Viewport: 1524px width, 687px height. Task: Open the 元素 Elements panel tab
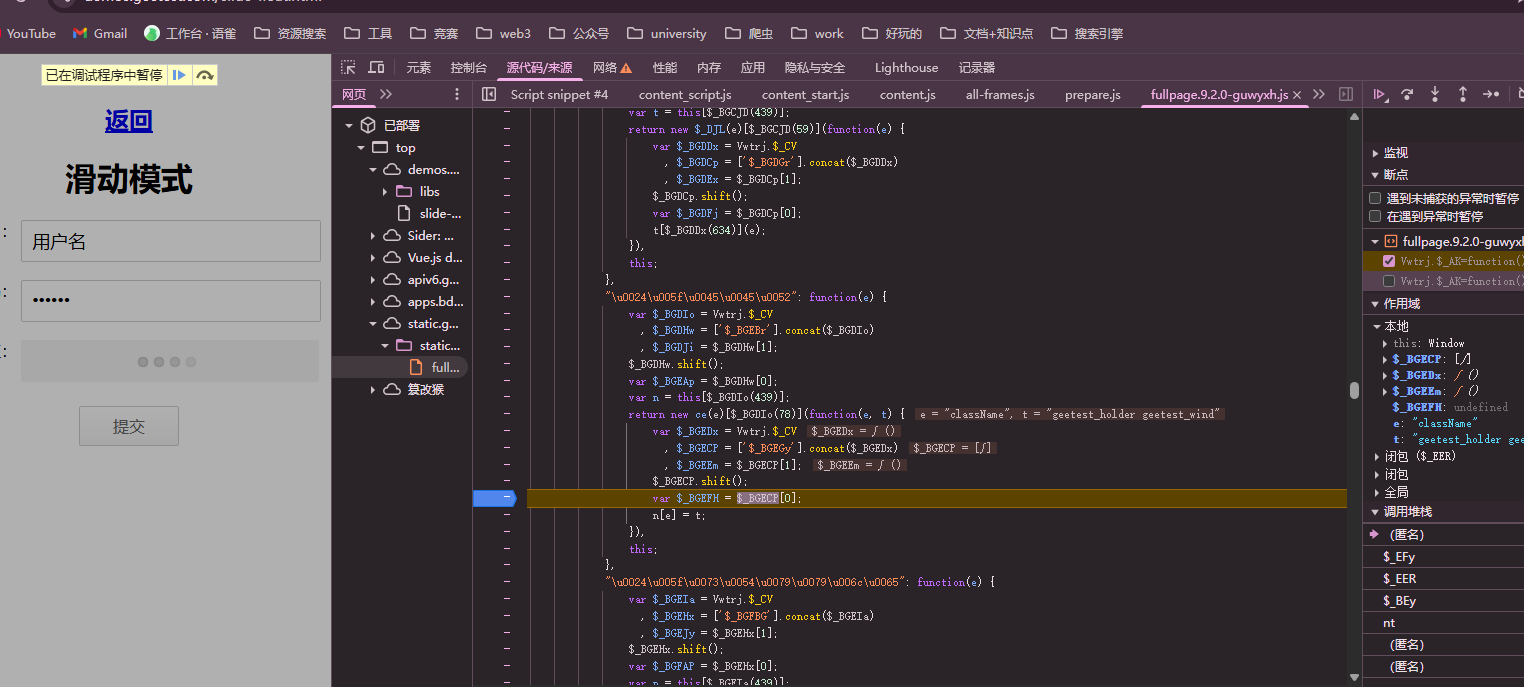[418, 68]
